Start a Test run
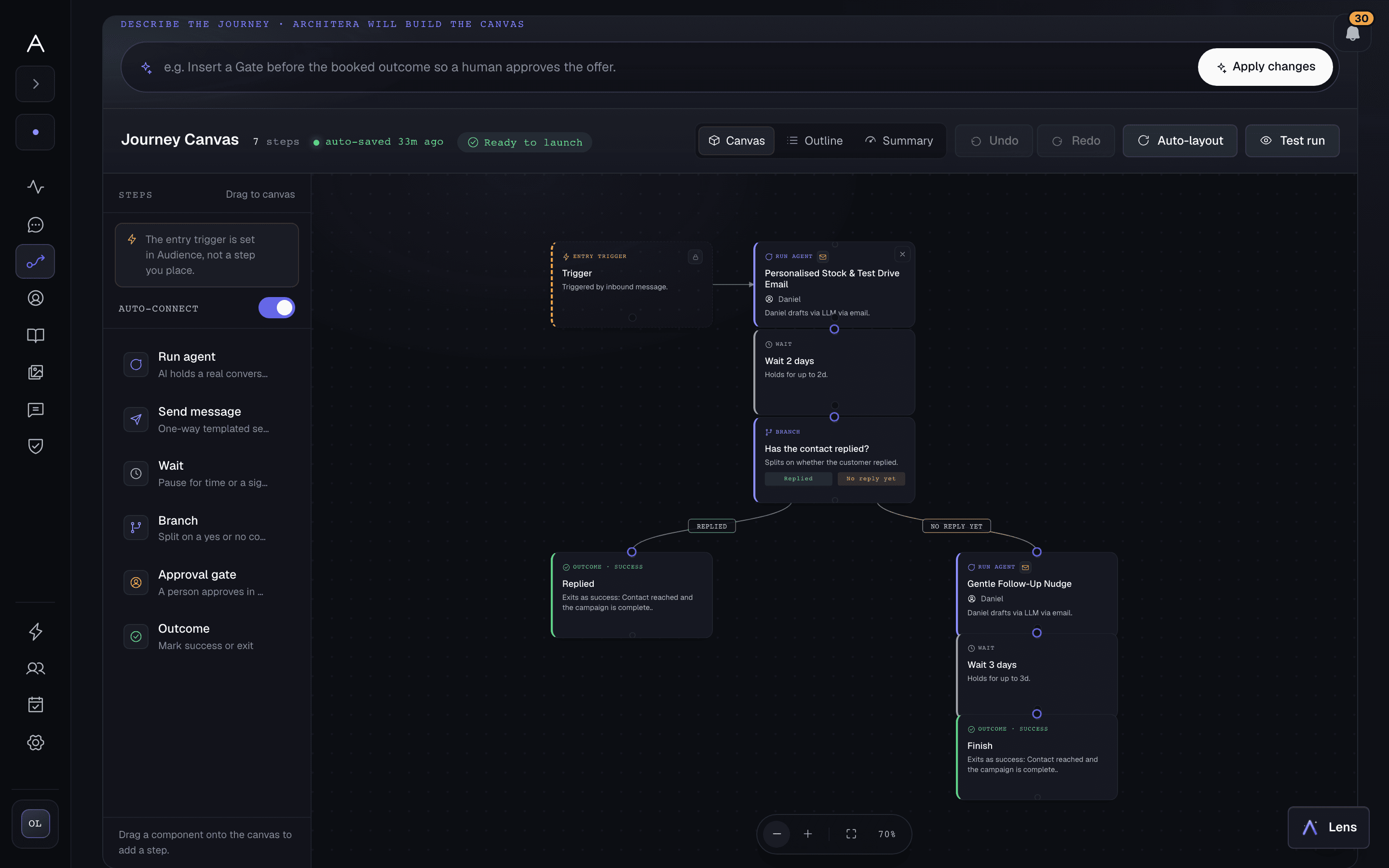The height and width of the screenshot is (868, 1389). [1292, 141]
